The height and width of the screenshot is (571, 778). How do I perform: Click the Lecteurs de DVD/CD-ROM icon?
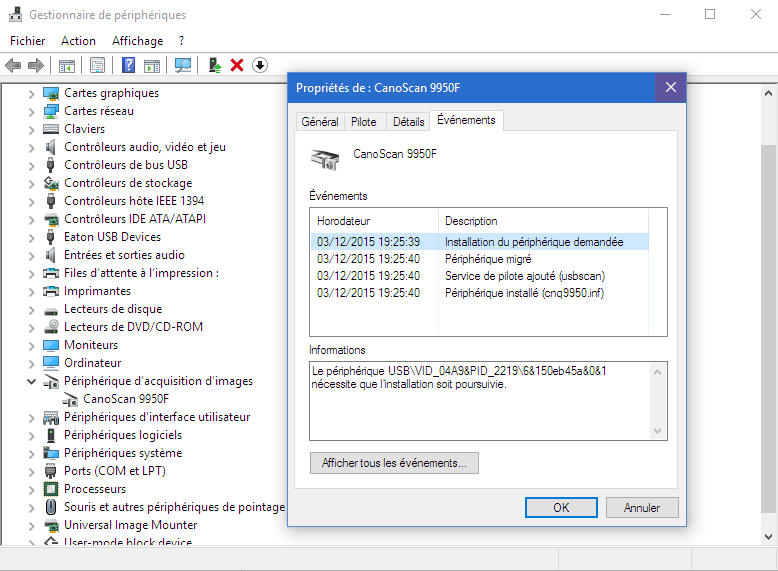(x=51, y=327)
